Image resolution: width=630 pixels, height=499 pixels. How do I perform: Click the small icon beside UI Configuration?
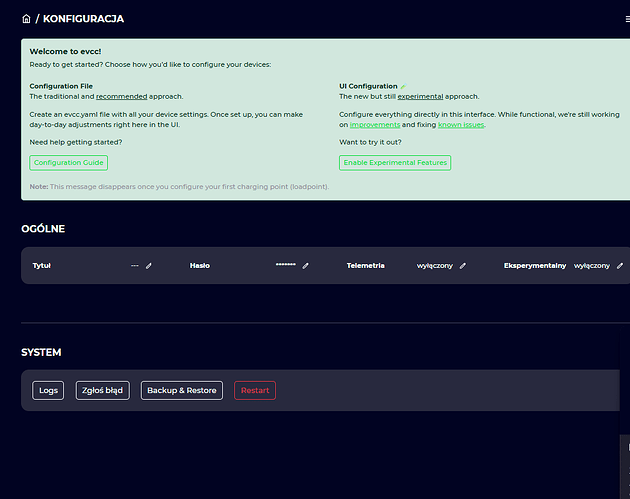pos(404,86)
